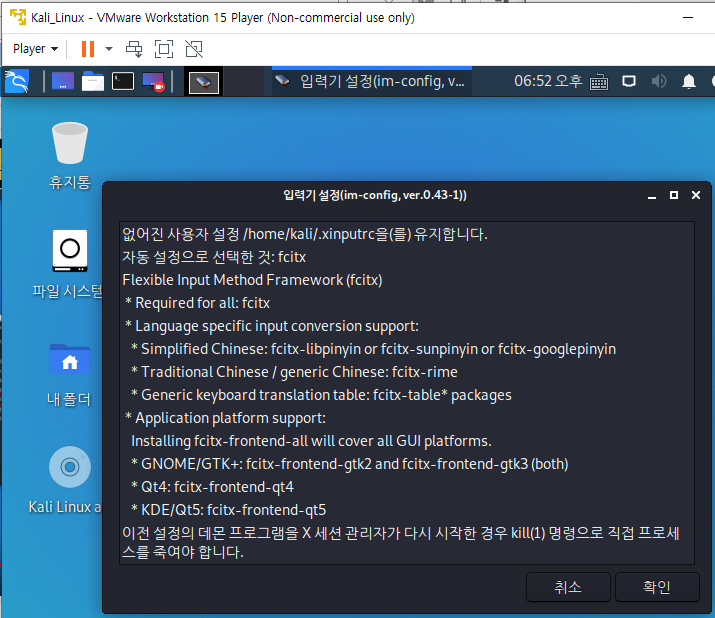This screenshot has height=618, width=715.
Task: Select the highlighted workspace switcher thumbnail
Action: click(x=203, y=82)
